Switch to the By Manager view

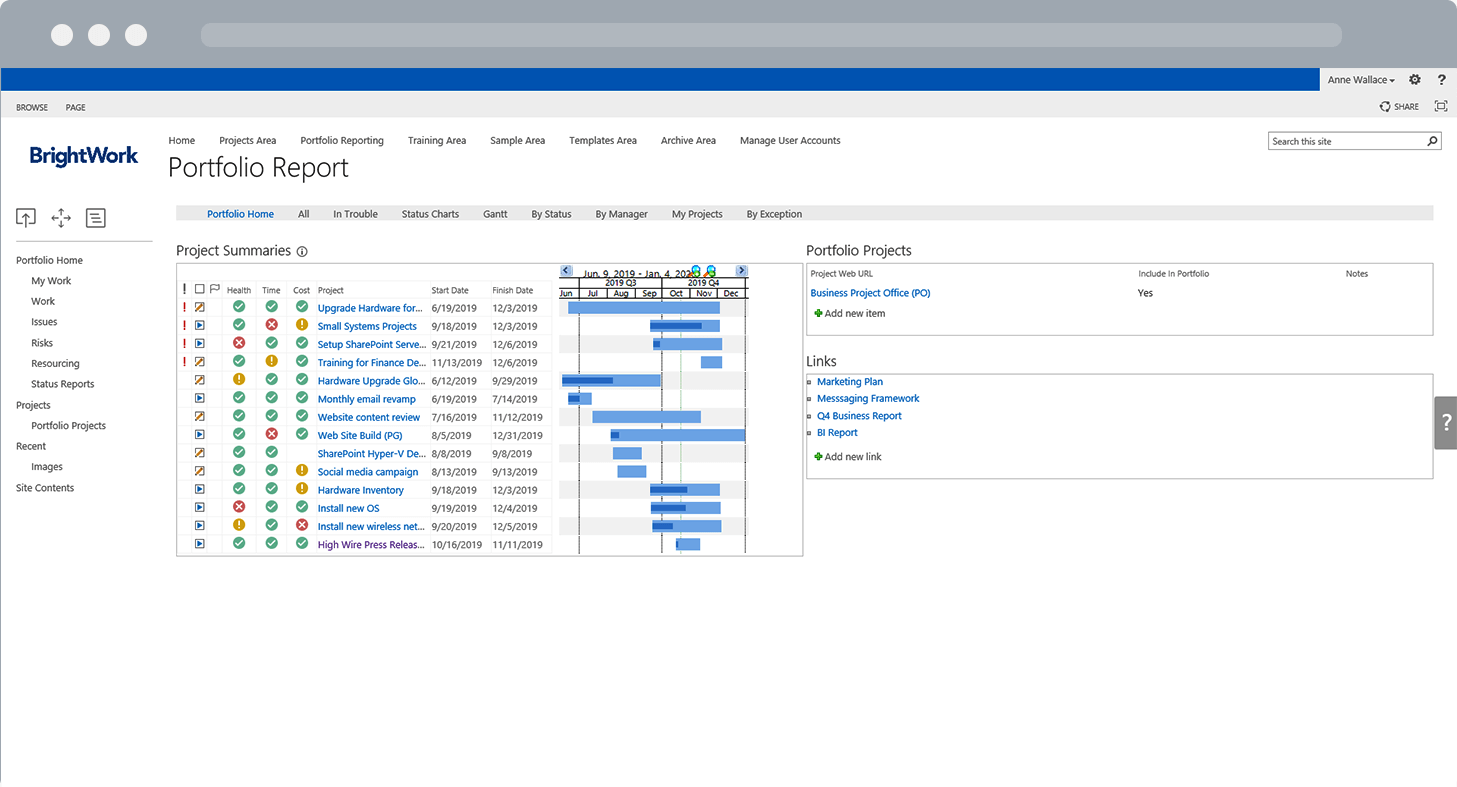click(x=622, y=214)
